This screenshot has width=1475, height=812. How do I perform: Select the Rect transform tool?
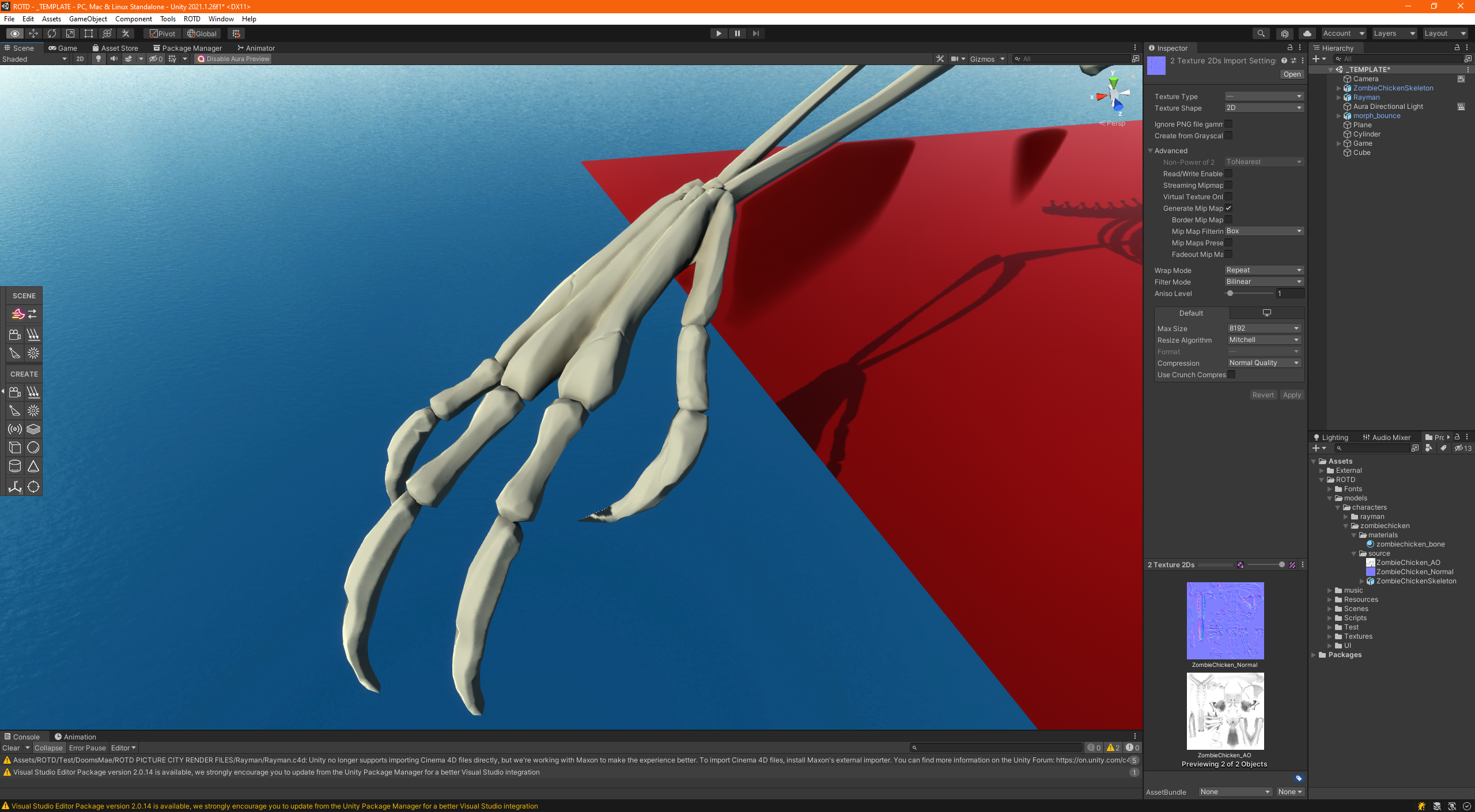(88, 33)
